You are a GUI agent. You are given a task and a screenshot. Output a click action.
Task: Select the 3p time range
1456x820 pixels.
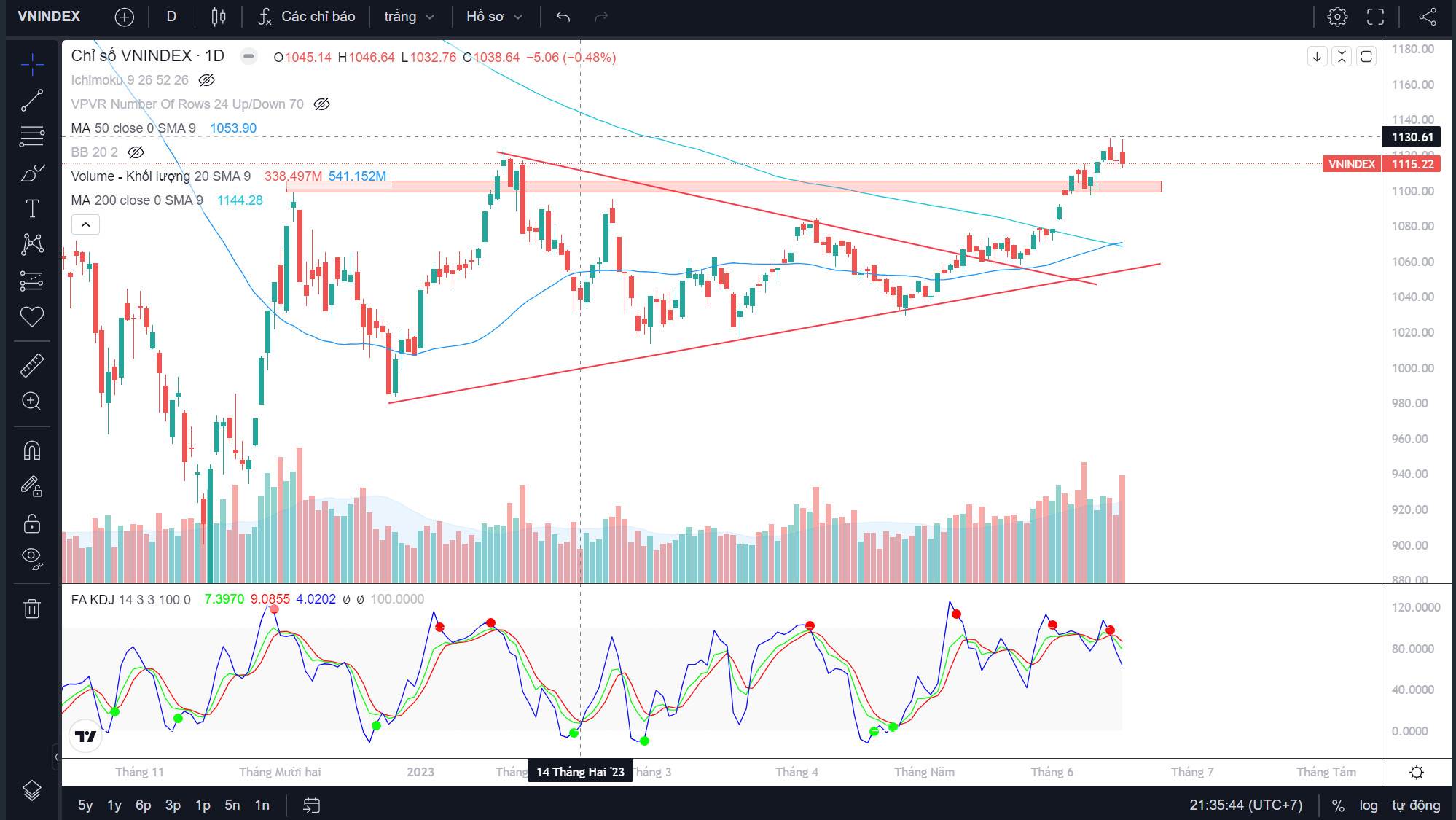tap(173, 805)
